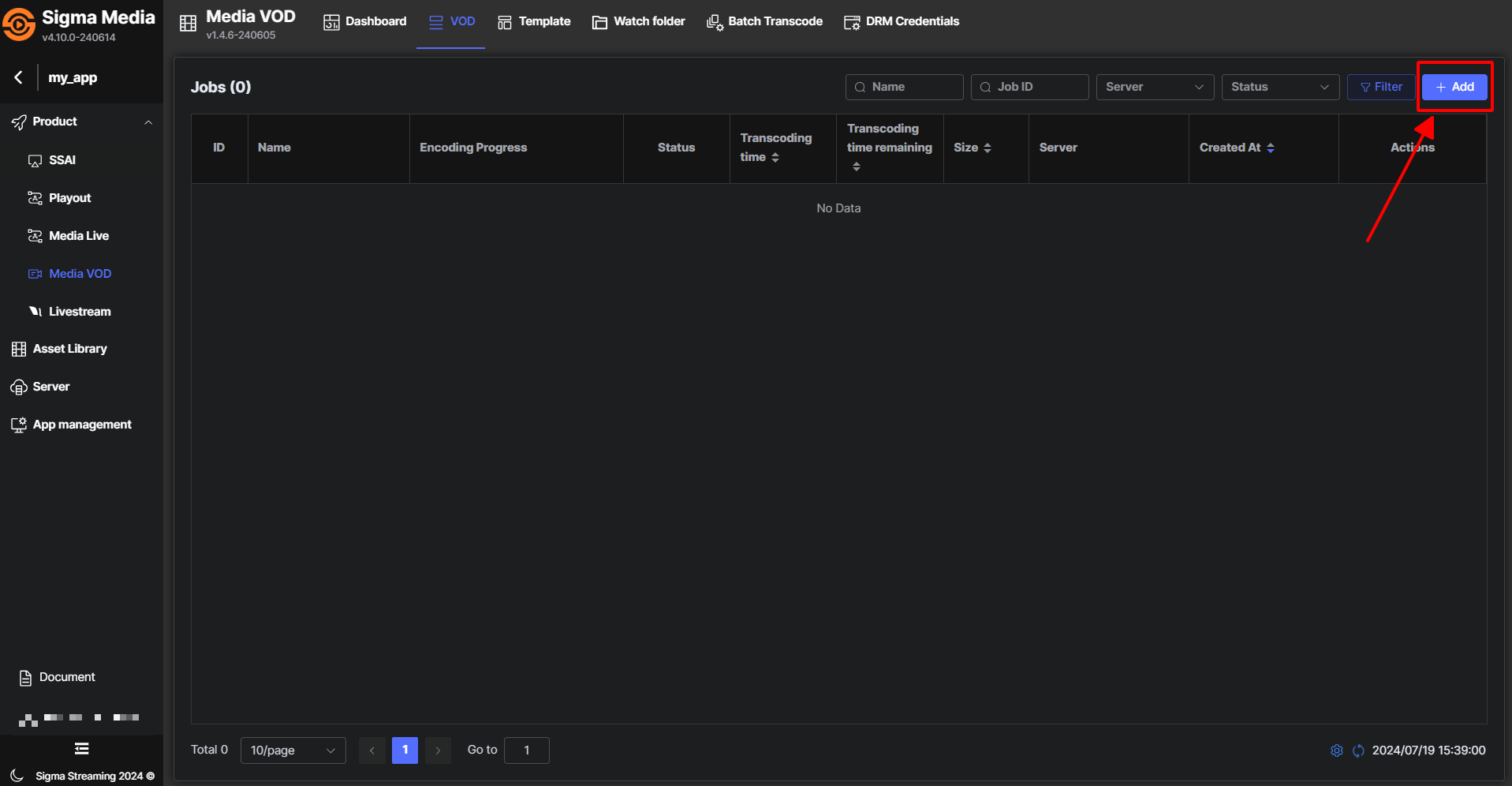This screenshot has height=786, width=1512.
Task: Collapse sidebar using hamburger menu icon
Action: click(81, 748)
